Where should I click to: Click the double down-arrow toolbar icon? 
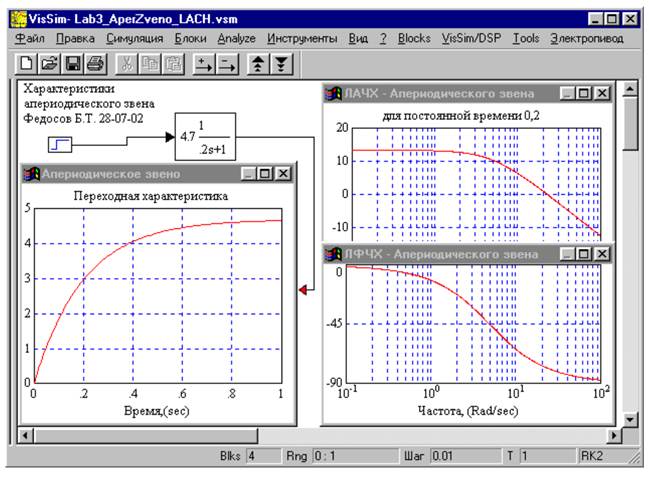click(281, 64)
